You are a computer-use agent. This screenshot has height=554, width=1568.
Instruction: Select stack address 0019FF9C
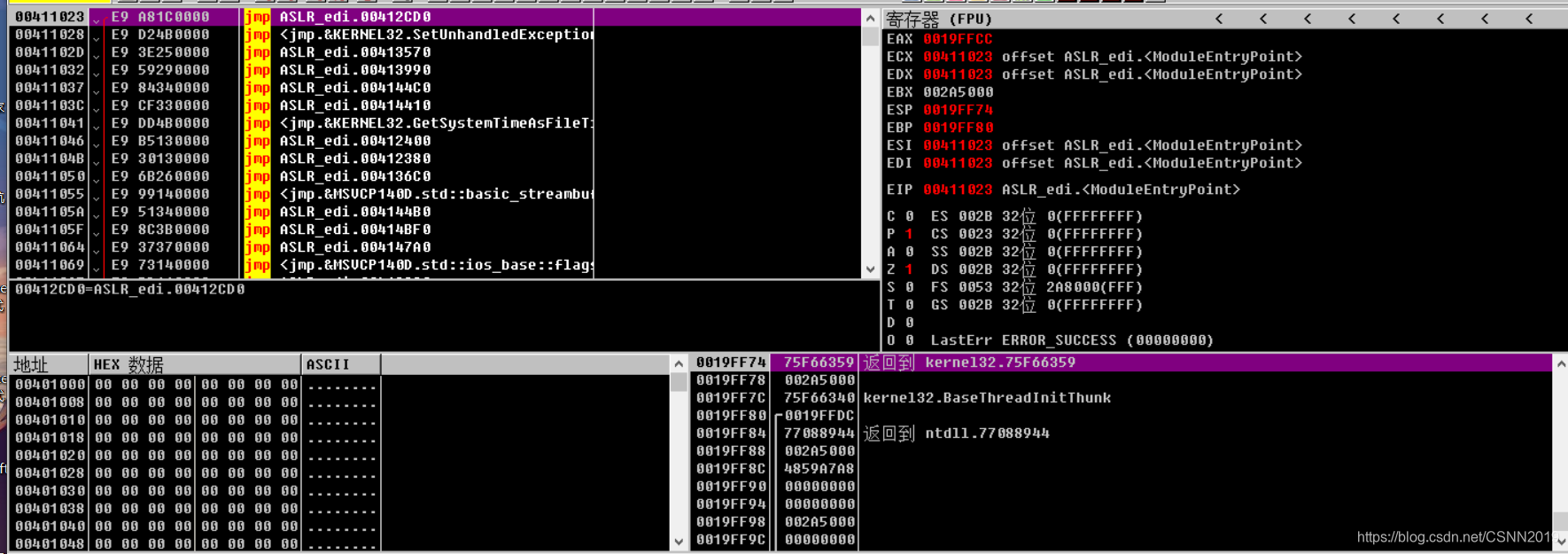point(730,540)
